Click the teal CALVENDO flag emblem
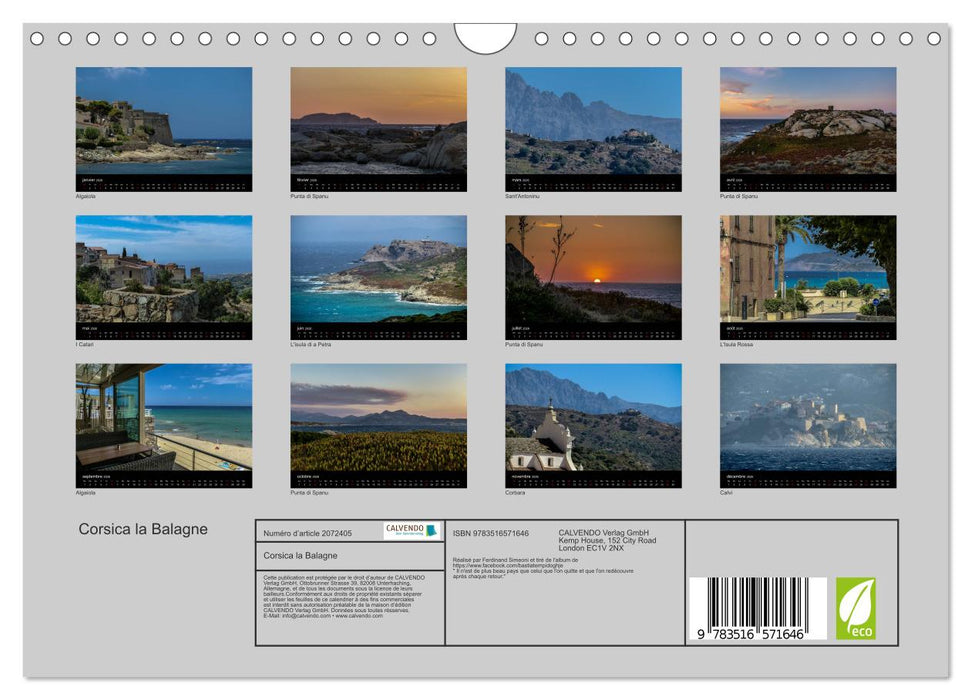971x700 pixels. click(431, 531)
